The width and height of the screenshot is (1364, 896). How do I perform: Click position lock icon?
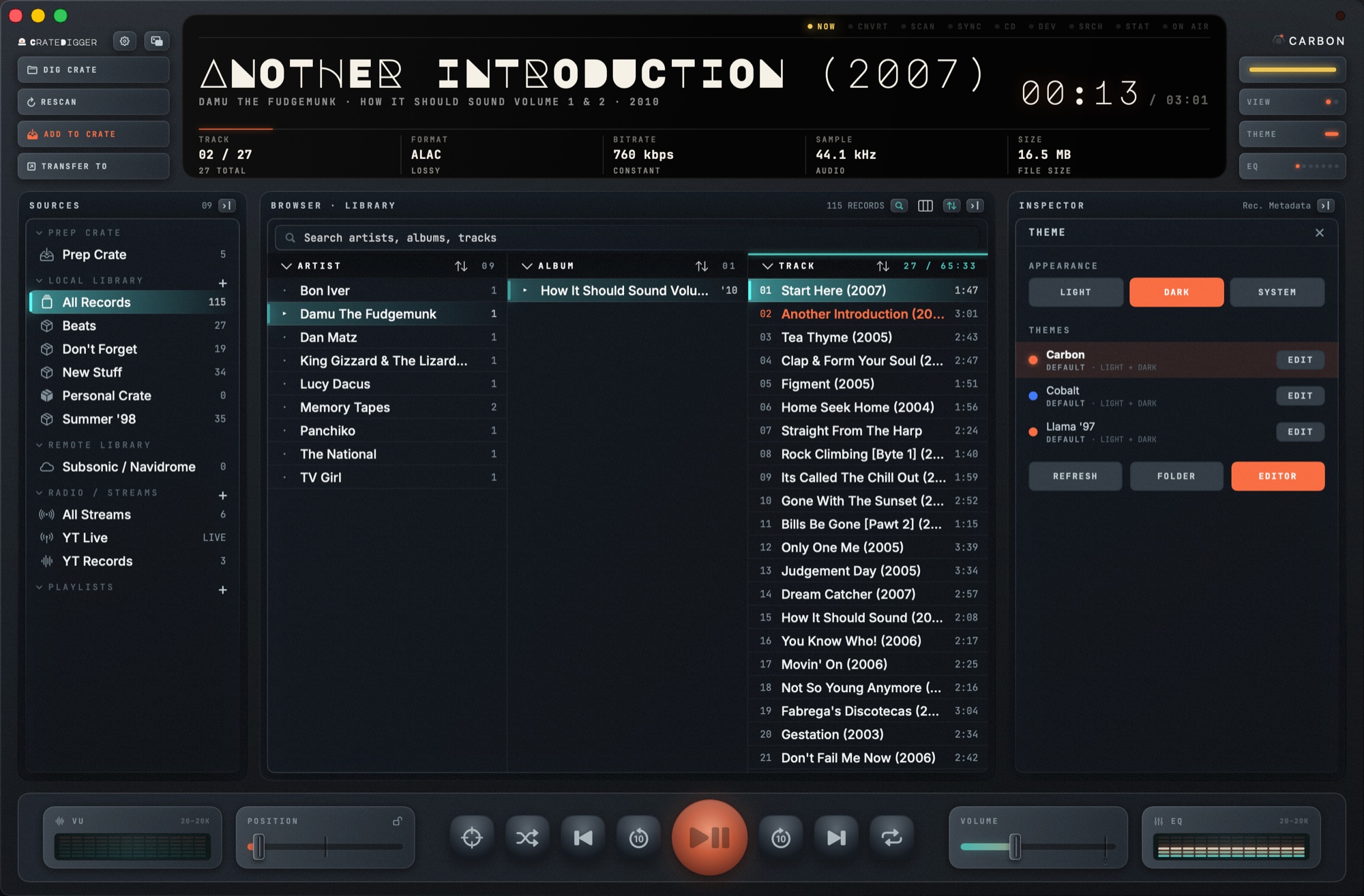point(397,821)
